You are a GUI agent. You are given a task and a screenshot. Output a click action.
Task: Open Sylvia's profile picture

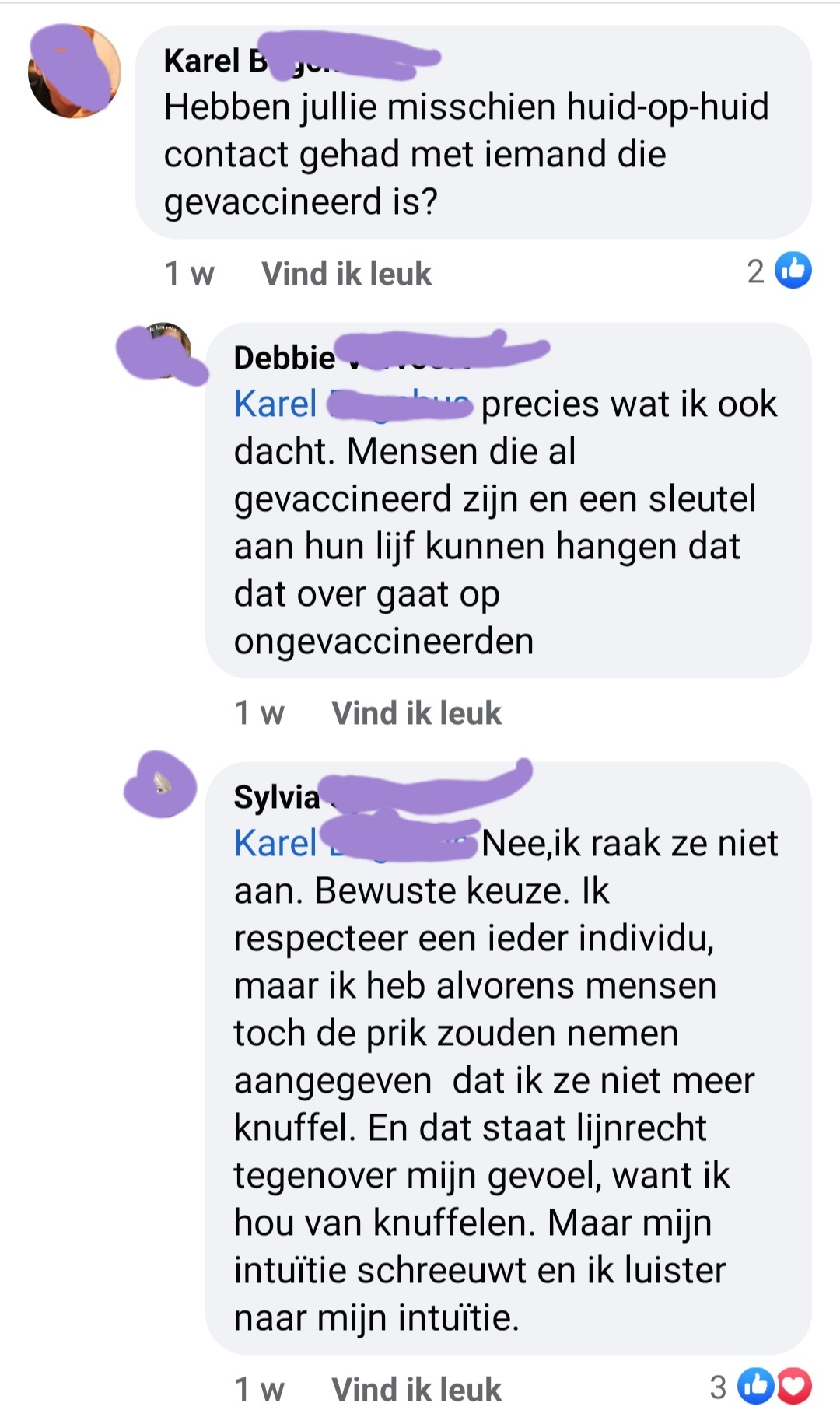(161, 784)
